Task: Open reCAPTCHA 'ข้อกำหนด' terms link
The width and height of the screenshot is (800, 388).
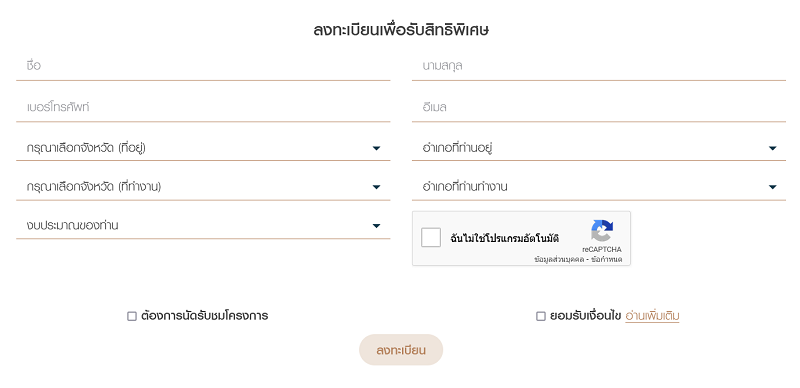Action: [607, 259]
